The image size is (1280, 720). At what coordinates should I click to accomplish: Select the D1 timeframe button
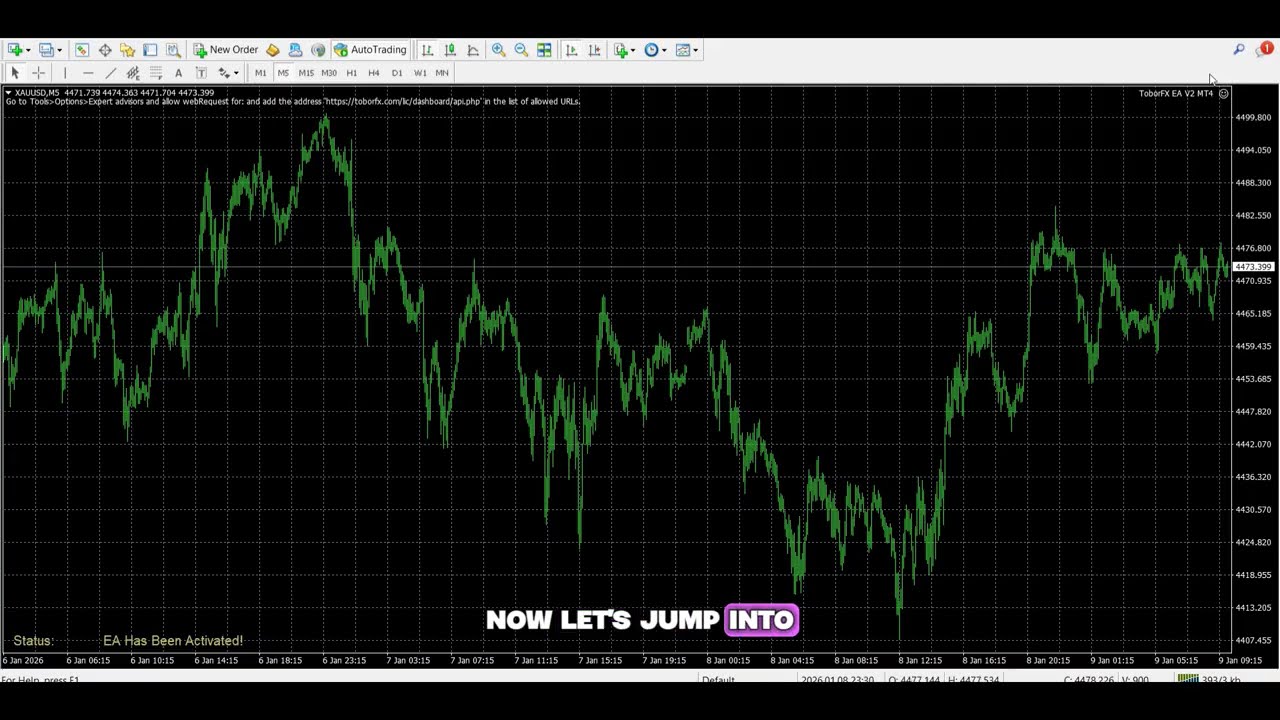[x=397, y=72]
